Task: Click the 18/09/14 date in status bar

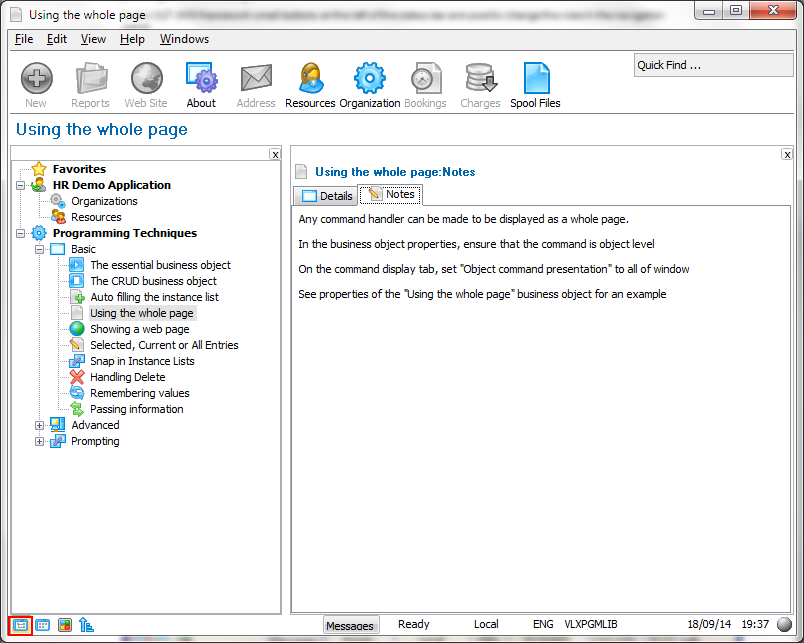Action: tap(709, 624)
